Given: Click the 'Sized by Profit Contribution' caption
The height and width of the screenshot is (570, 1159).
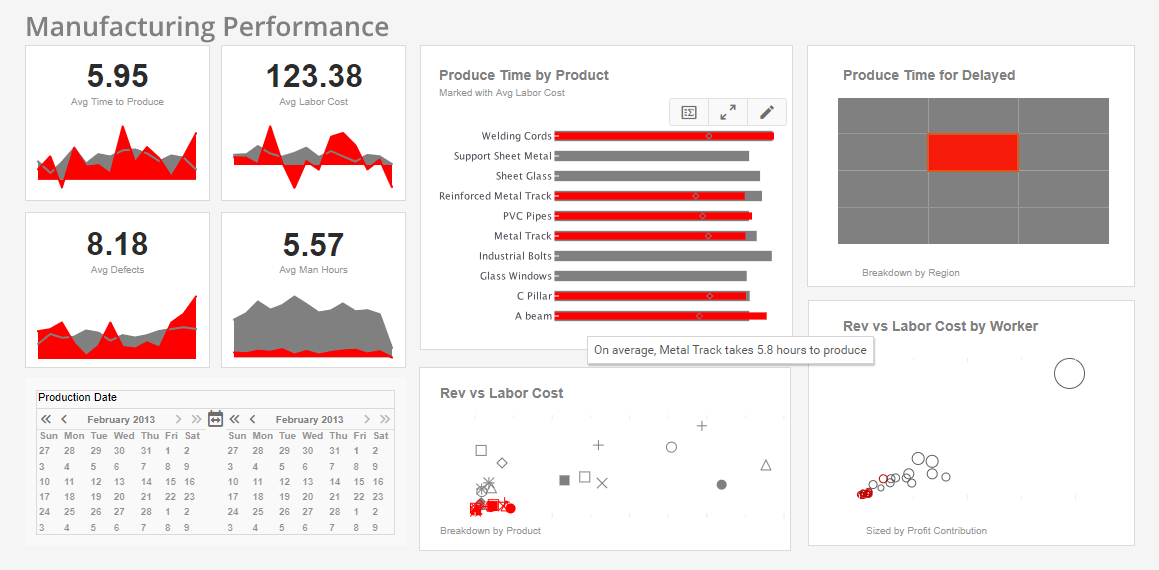Looking at the screenshot, I should pyautogui.click(x=926, y=531).
